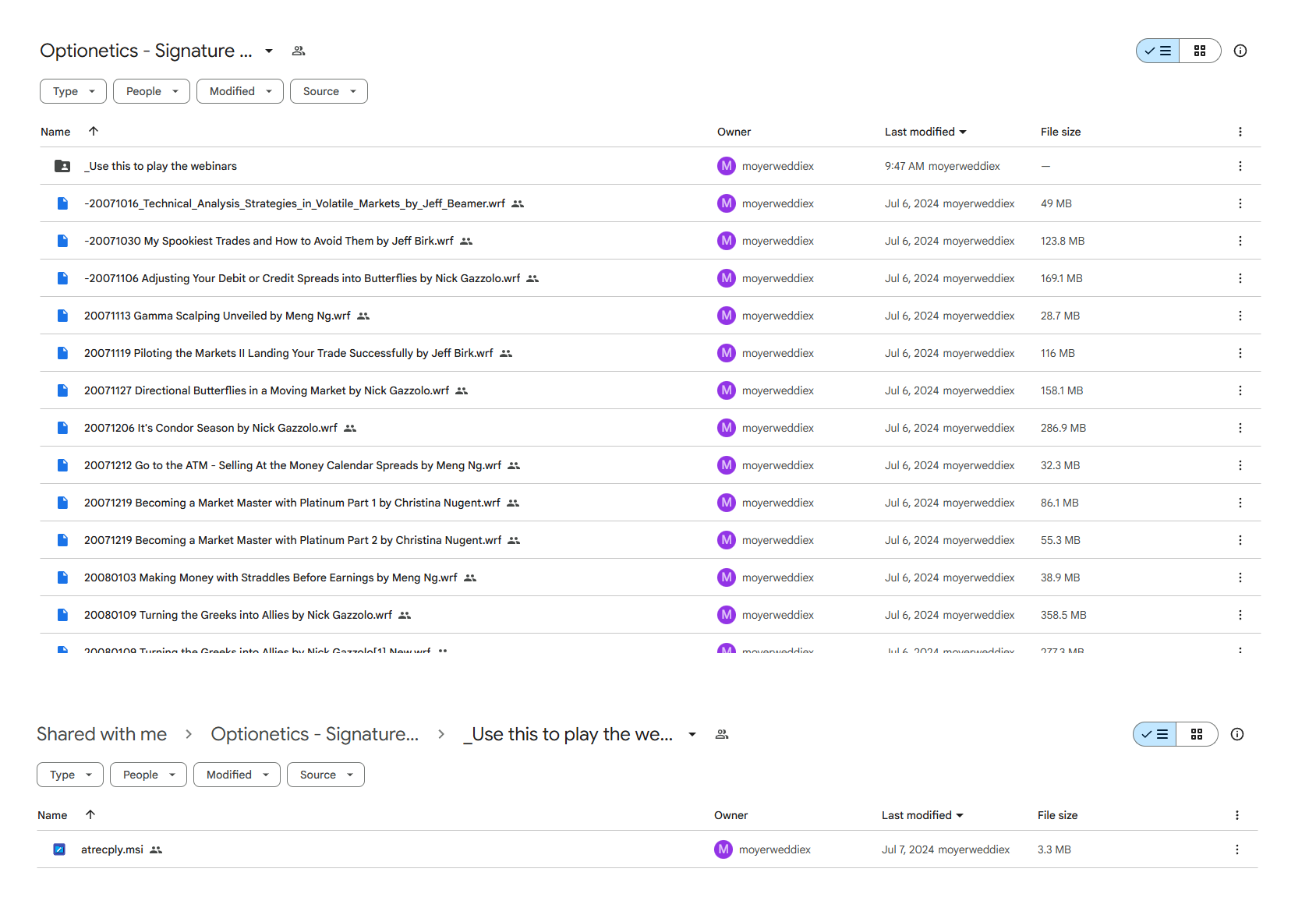Viewport: 1316px width, 904px height.
Task: Select atrecply.msi file name
Action: (x=112, y=849)
